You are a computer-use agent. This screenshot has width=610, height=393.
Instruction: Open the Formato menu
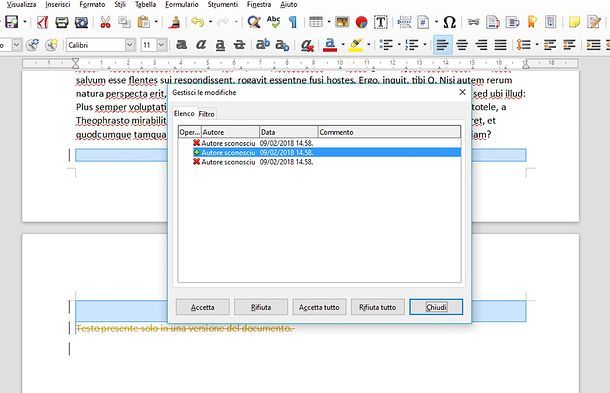click(92, 5)
